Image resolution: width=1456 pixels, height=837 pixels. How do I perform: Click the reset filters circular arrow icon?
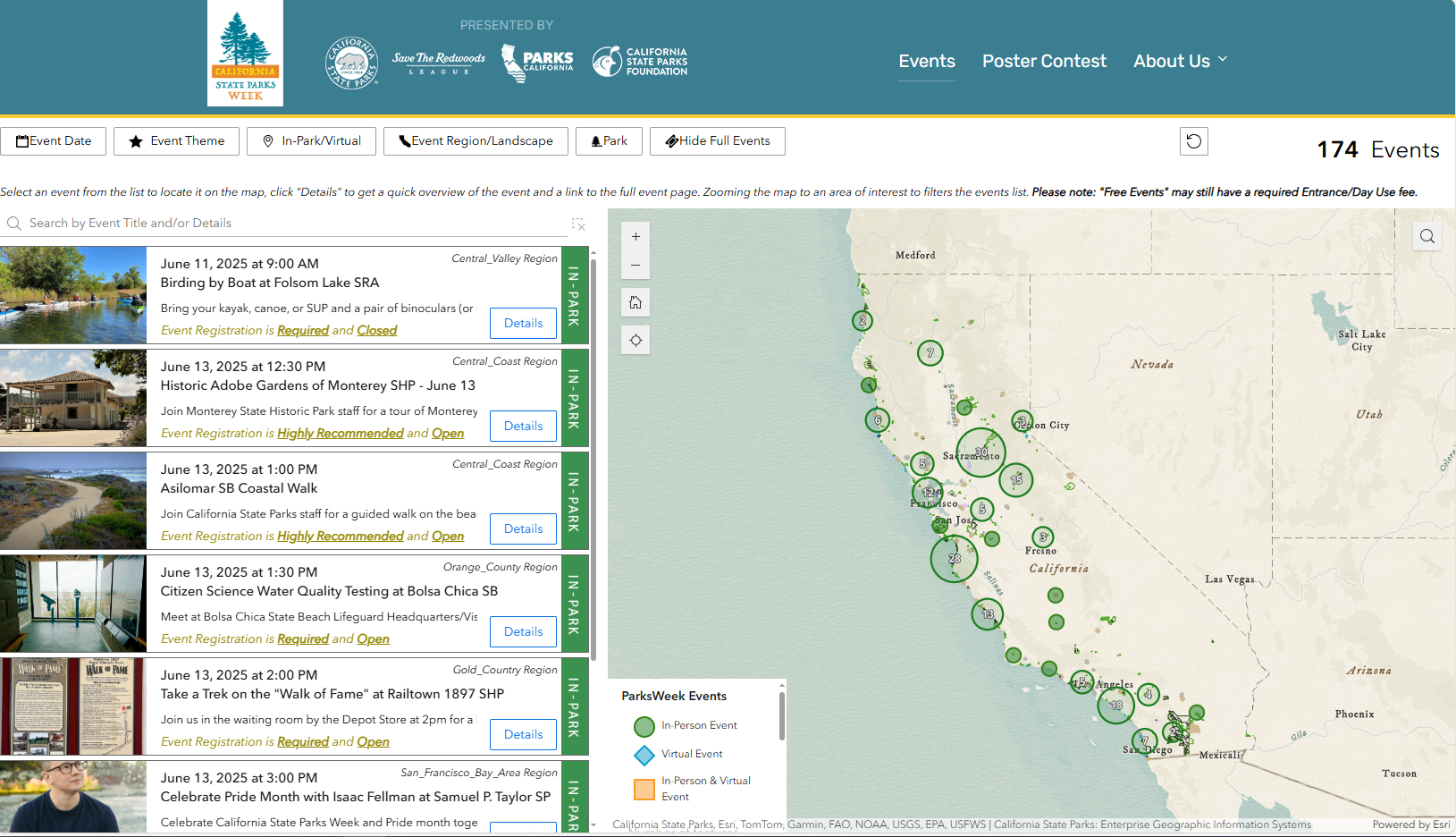pyautogui.click(x=1193, y=140)
